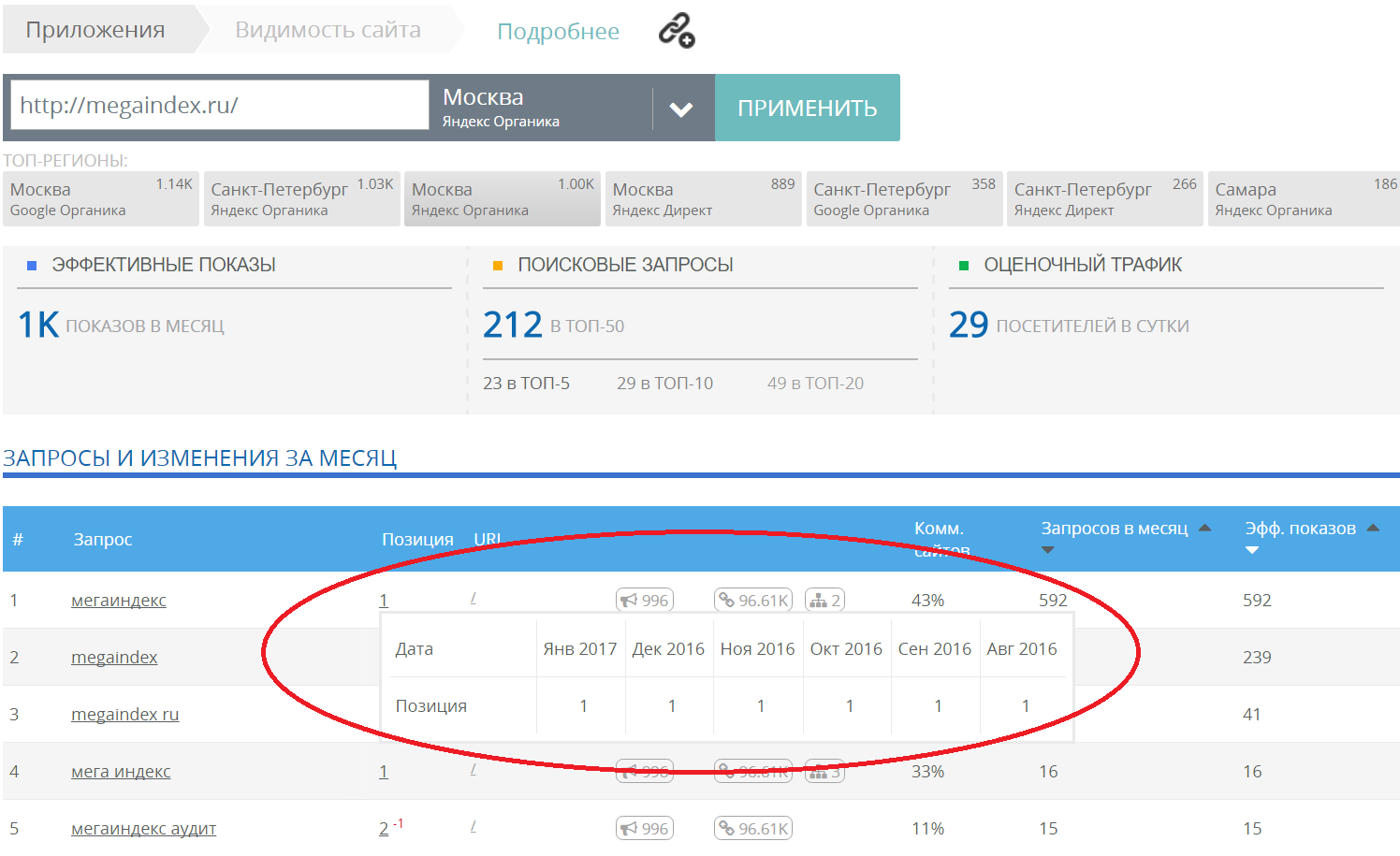1400x856 pixels.
Task: Click 29 в ТОП-10 figure
Action: (664, 384)
